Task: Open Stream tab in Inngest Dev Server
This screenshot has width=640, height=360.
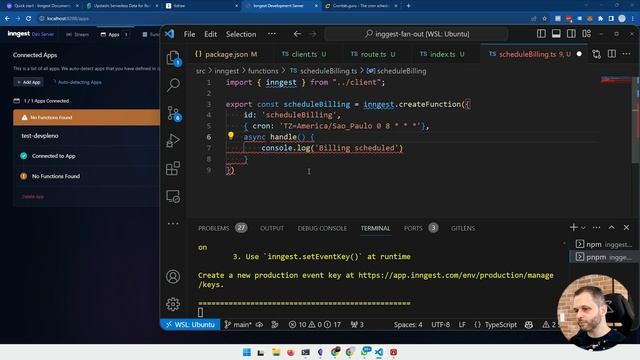Action: [78, 35]
